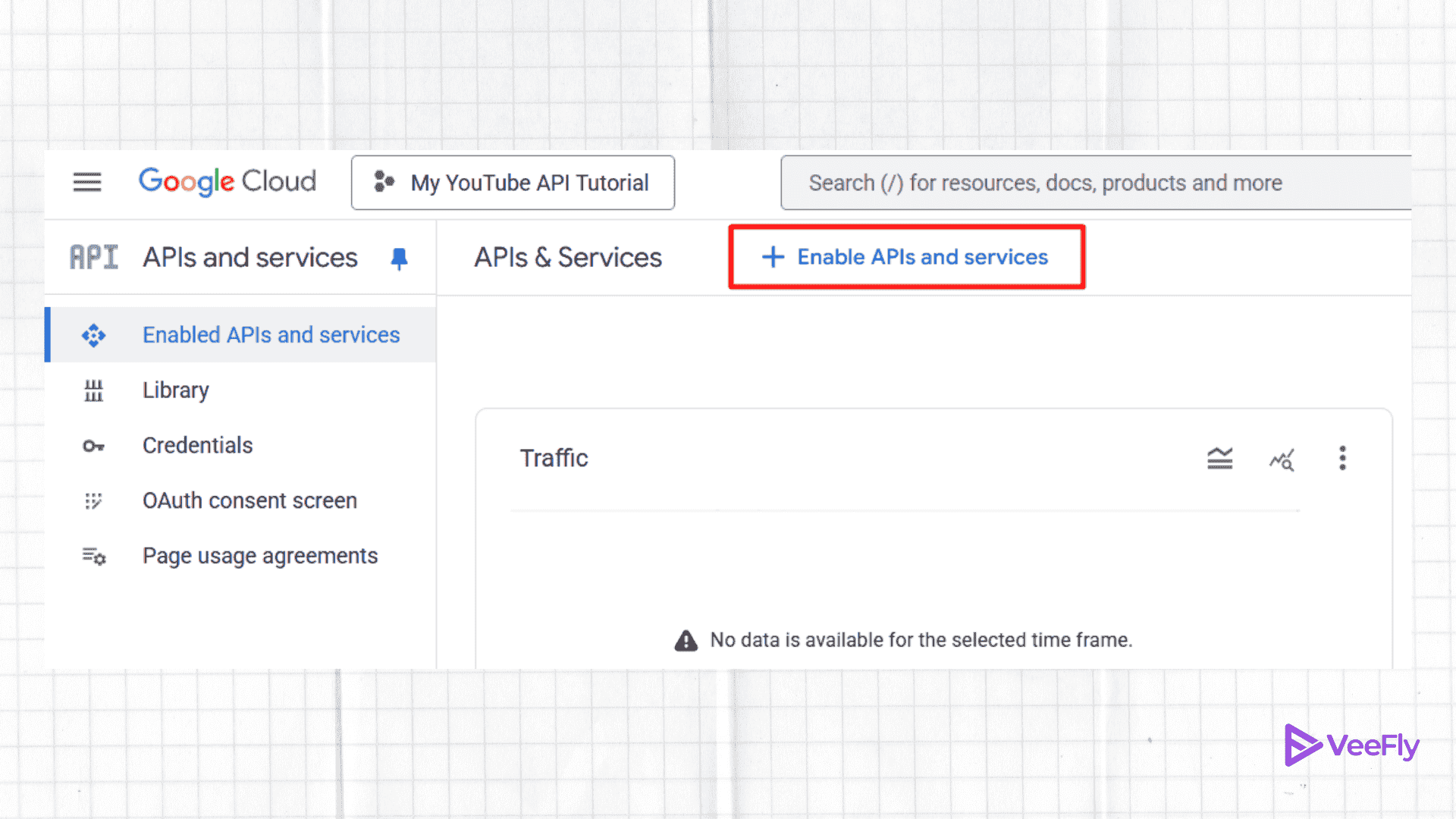1456x819 pixels.
Task: Switch Traffic chart to area view icon
Action: coord(1219,458)
